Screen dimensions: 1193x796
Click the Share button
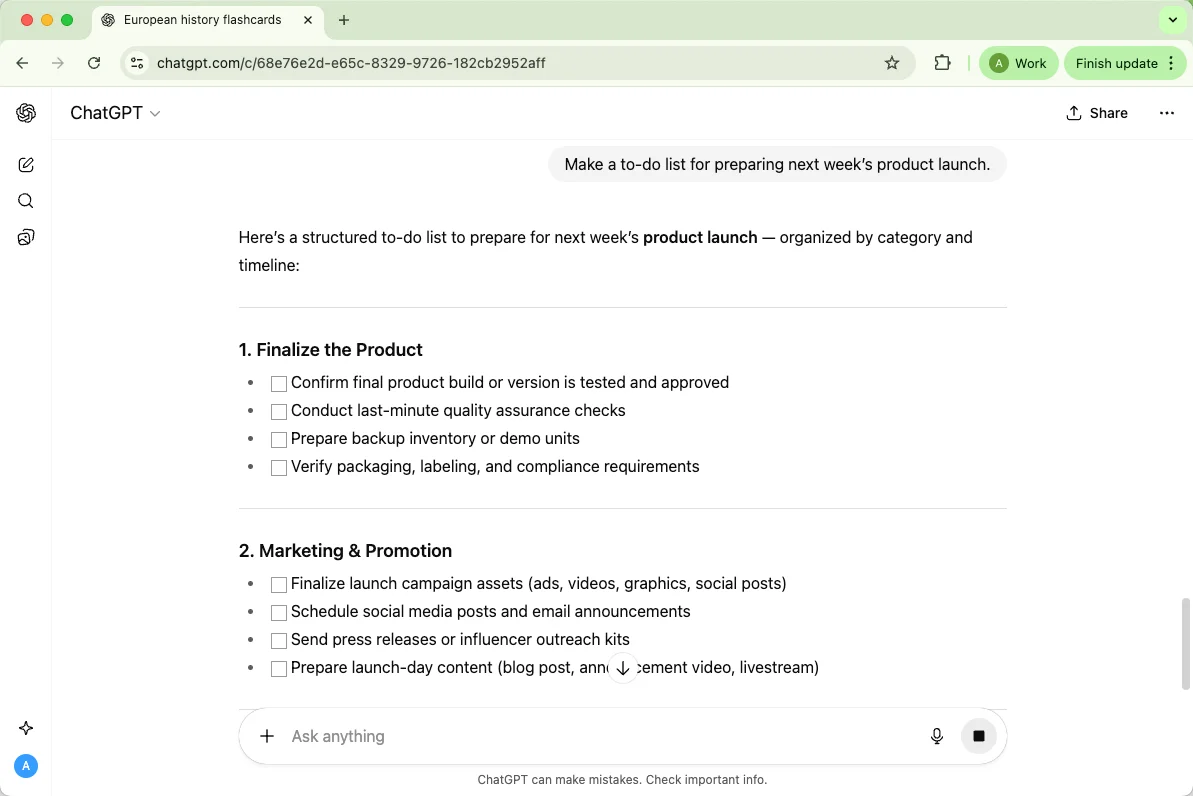coord(1097,113)
